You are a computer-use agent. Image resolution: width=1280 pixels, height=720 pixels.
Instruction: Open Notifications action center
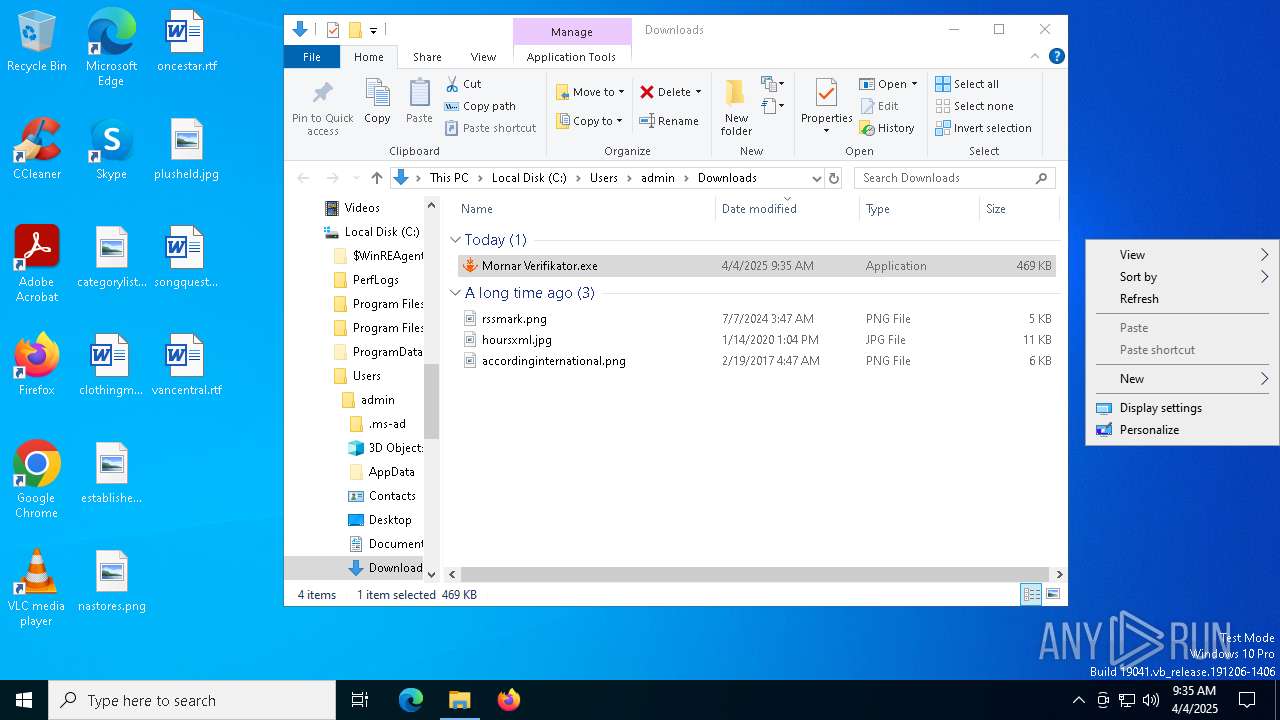tap(1248, 700)
